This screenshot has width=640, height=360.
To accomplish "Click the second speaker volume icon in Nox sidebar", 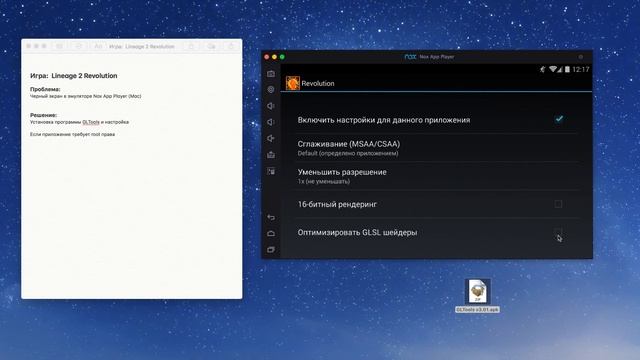I will [x=271, y=122].
